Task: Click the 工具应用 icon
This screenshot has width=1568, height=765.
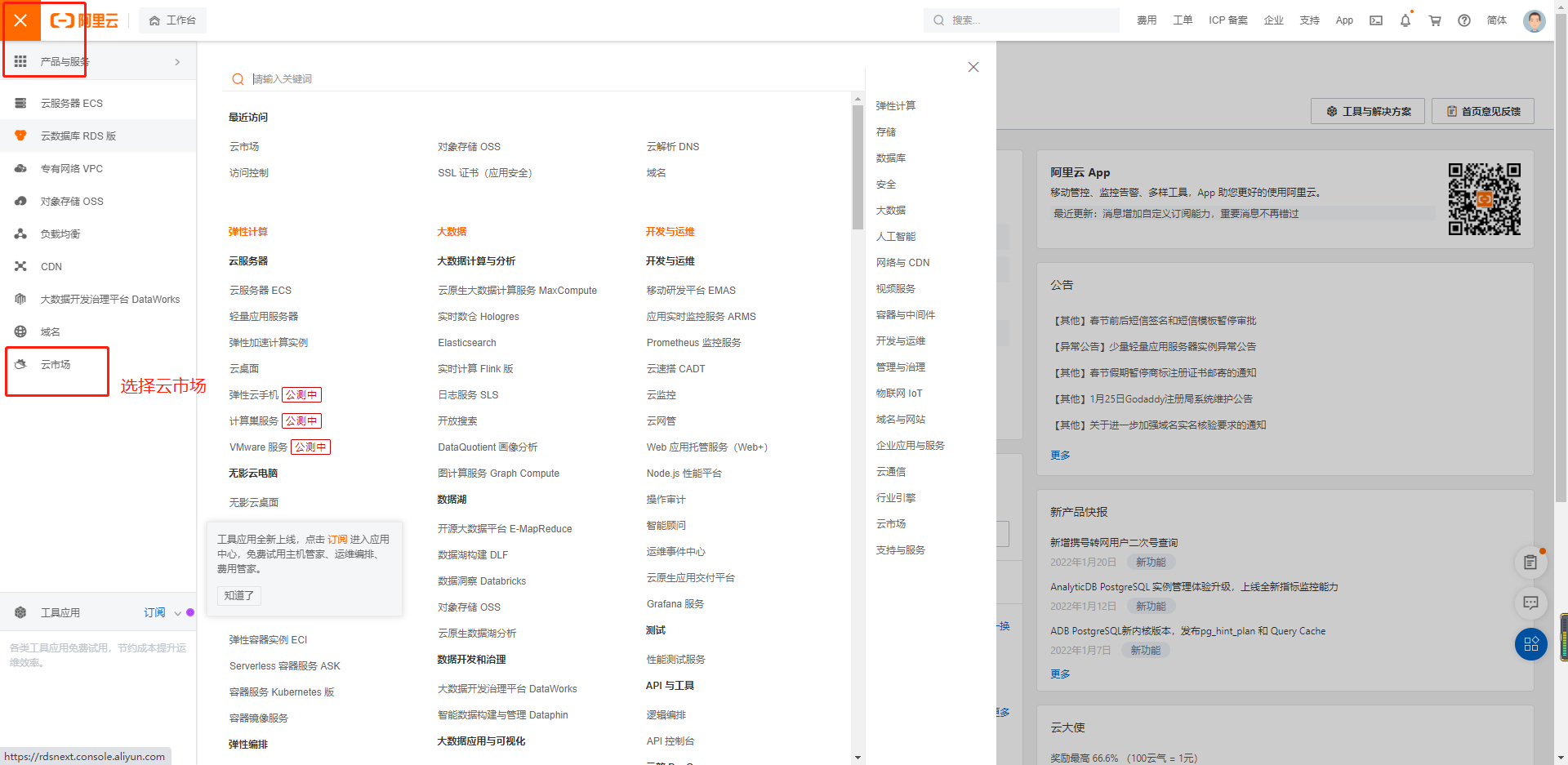Action: tap(20, 612)
